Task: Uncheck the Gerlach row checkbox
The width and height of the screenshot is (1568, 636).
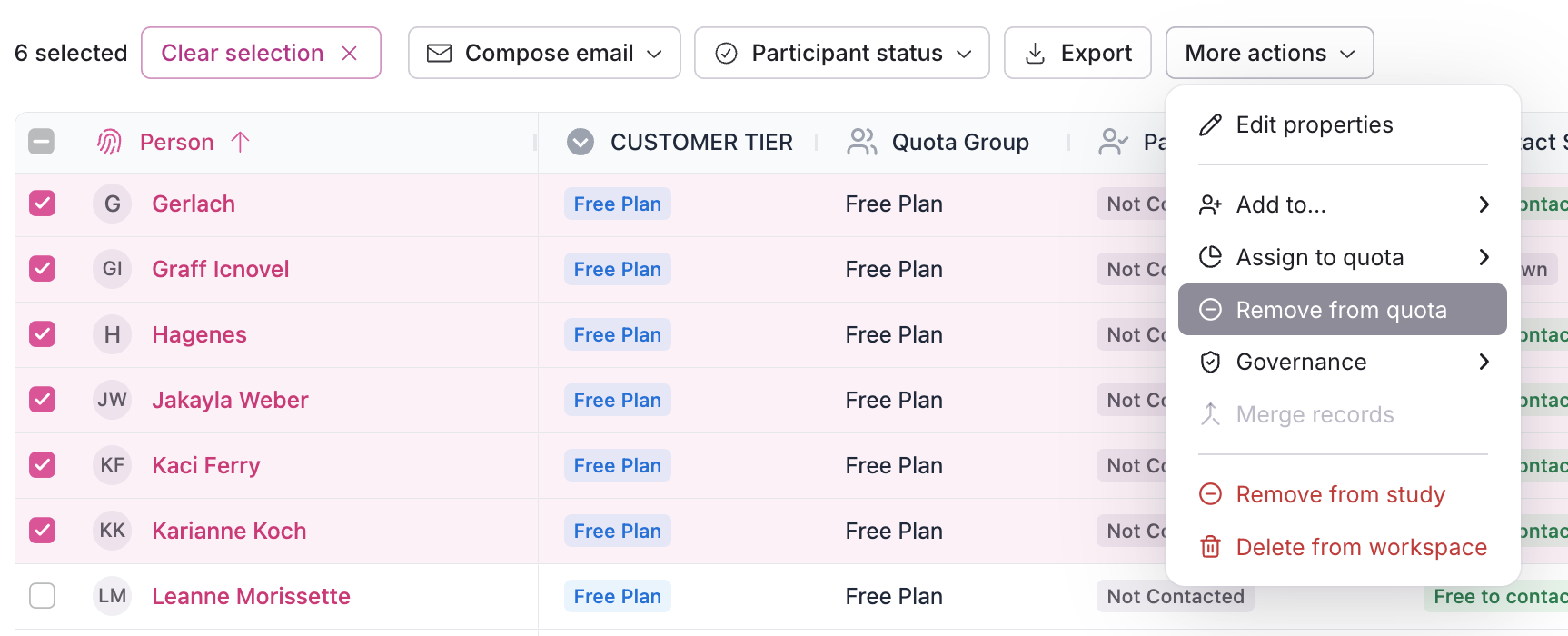Action: (x=43, y=204)
